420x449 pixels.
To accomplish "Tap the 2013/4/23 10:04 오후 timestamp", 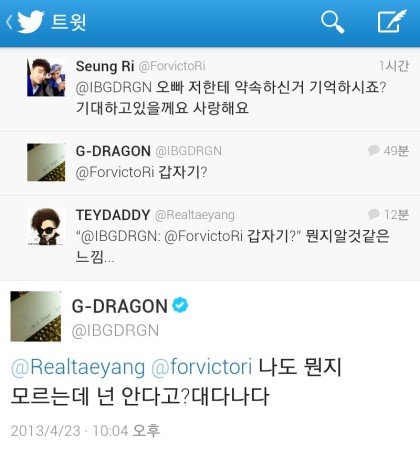I will 85,431.
